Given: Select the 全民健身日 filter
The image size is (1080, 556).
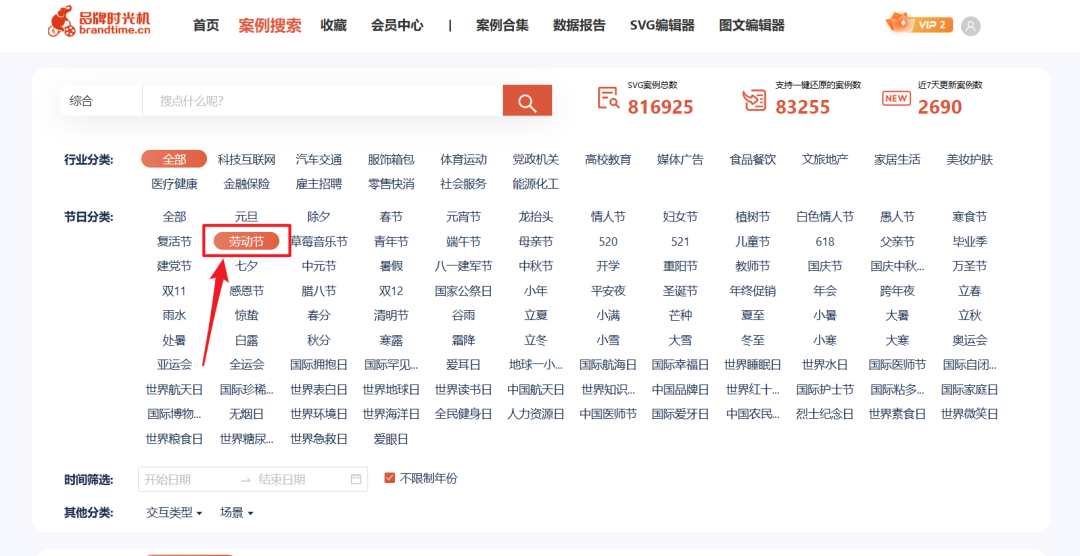Looking at the screenshot, I should coord(464,414).
